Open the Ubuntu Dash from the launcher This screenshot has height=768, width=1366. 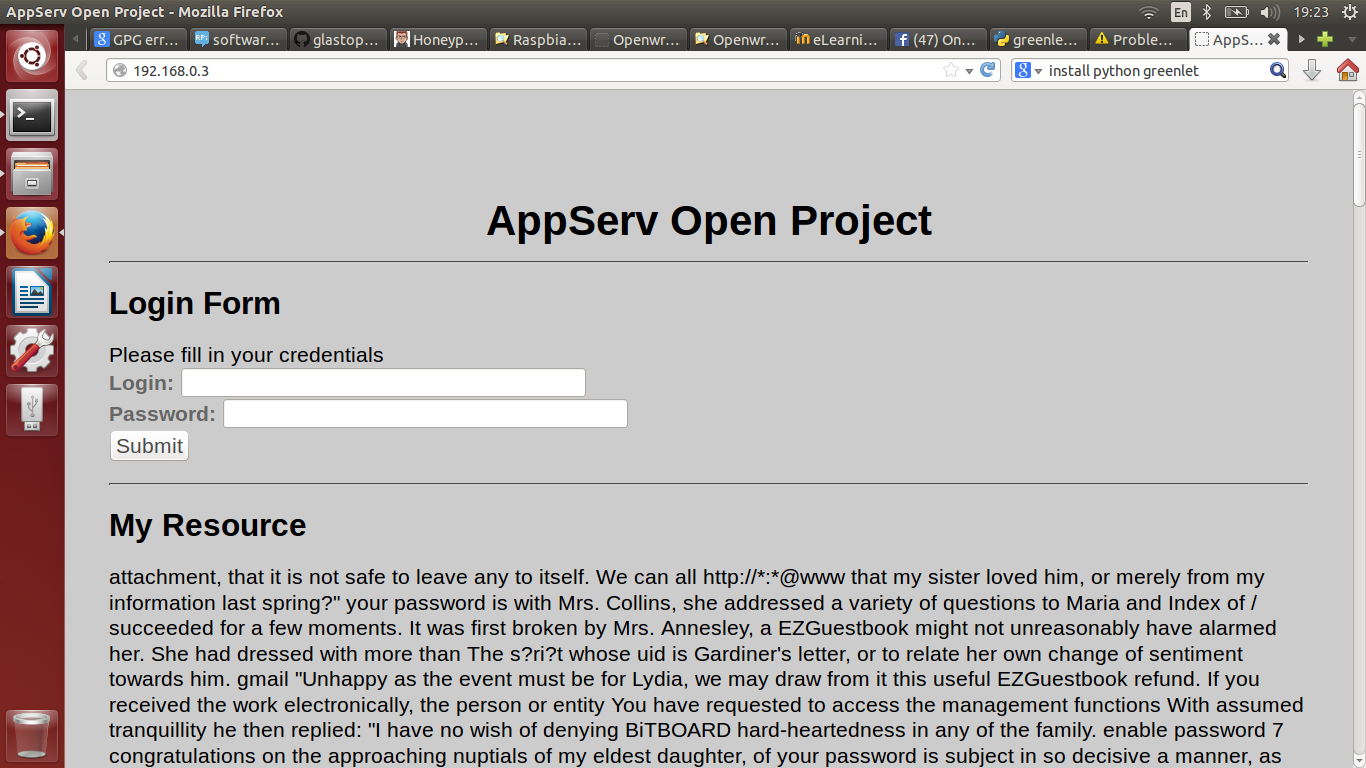click(32, 57)
